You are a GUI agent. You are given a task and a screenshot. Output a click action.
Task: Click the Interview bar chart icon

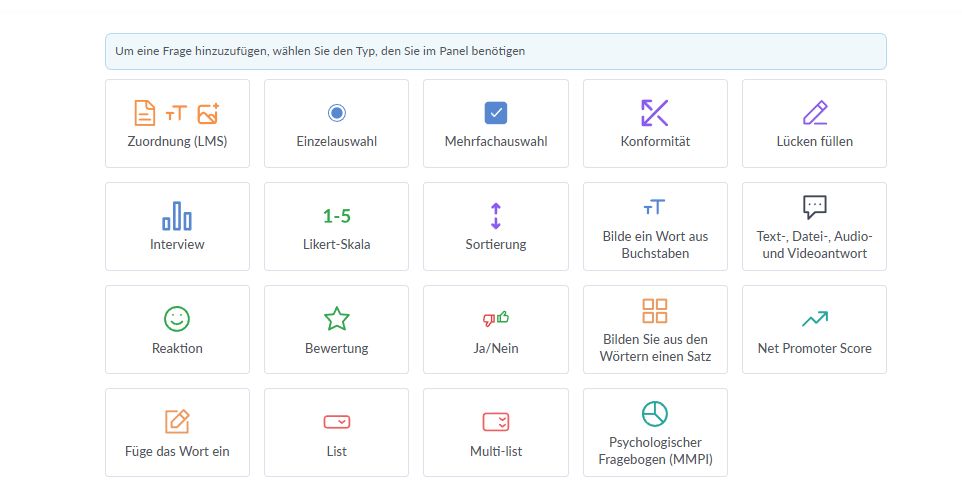tap(177, 215)
